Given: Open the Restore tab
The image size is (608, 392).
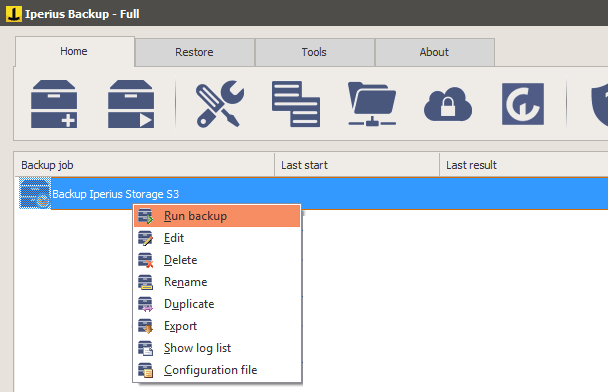Looking at the screenshot, I should pyautogui.click(x=194, y=52).
